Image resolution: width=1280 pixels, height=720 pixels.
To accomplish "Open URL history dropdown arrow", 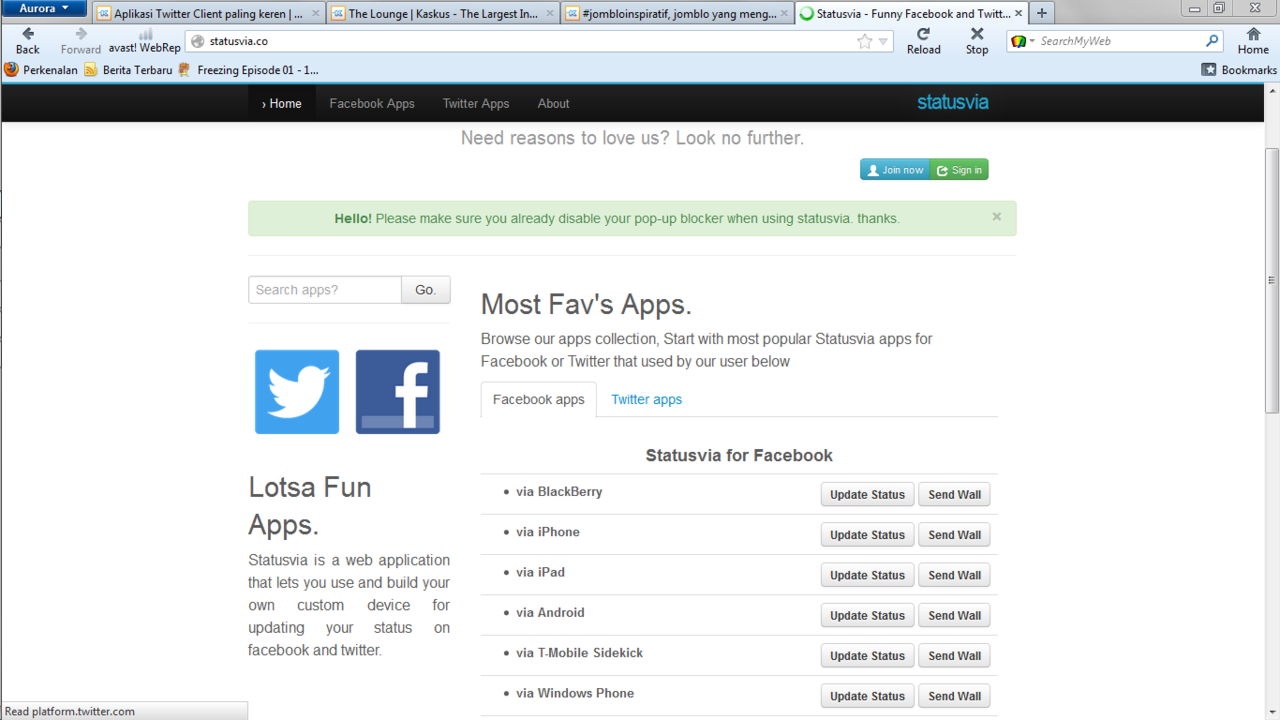I will [884, 41].
